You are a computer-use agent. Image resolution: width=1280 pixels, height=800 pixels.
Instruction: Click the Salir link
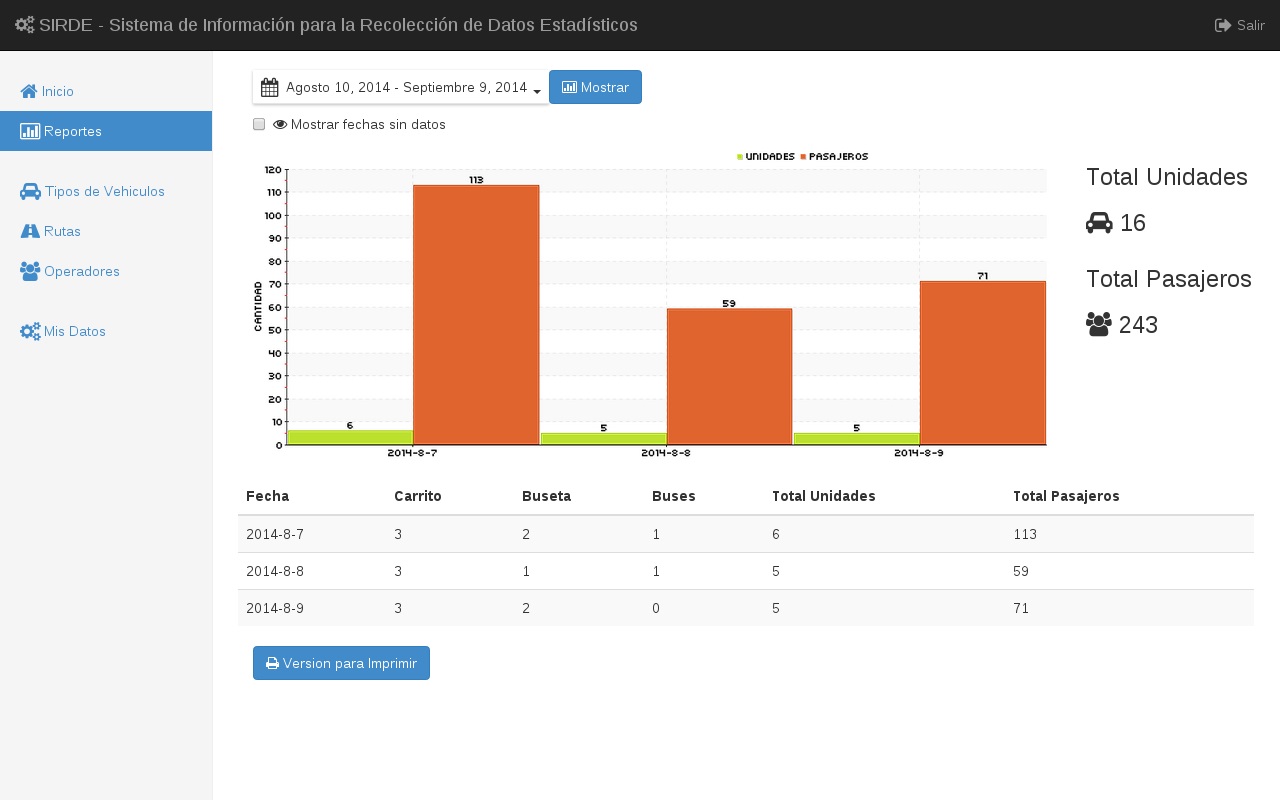tap(1240, 25)
